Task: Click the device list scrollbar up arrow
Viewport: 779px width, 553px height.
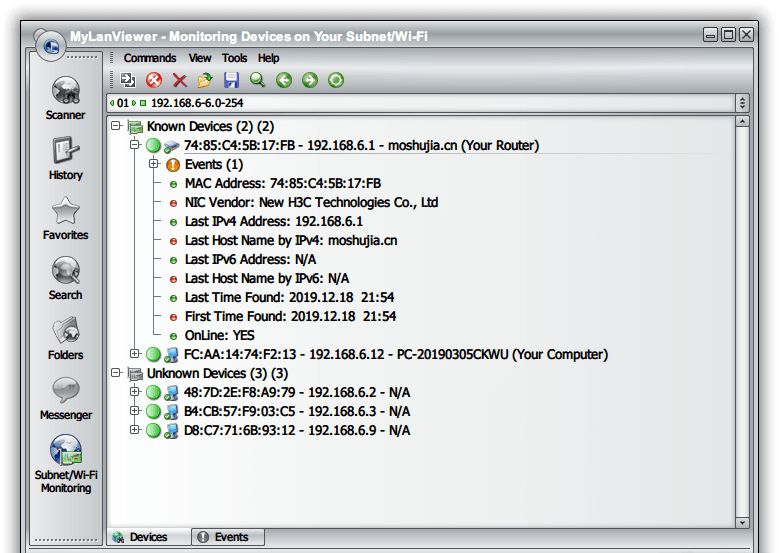Action: coord(742,122)
